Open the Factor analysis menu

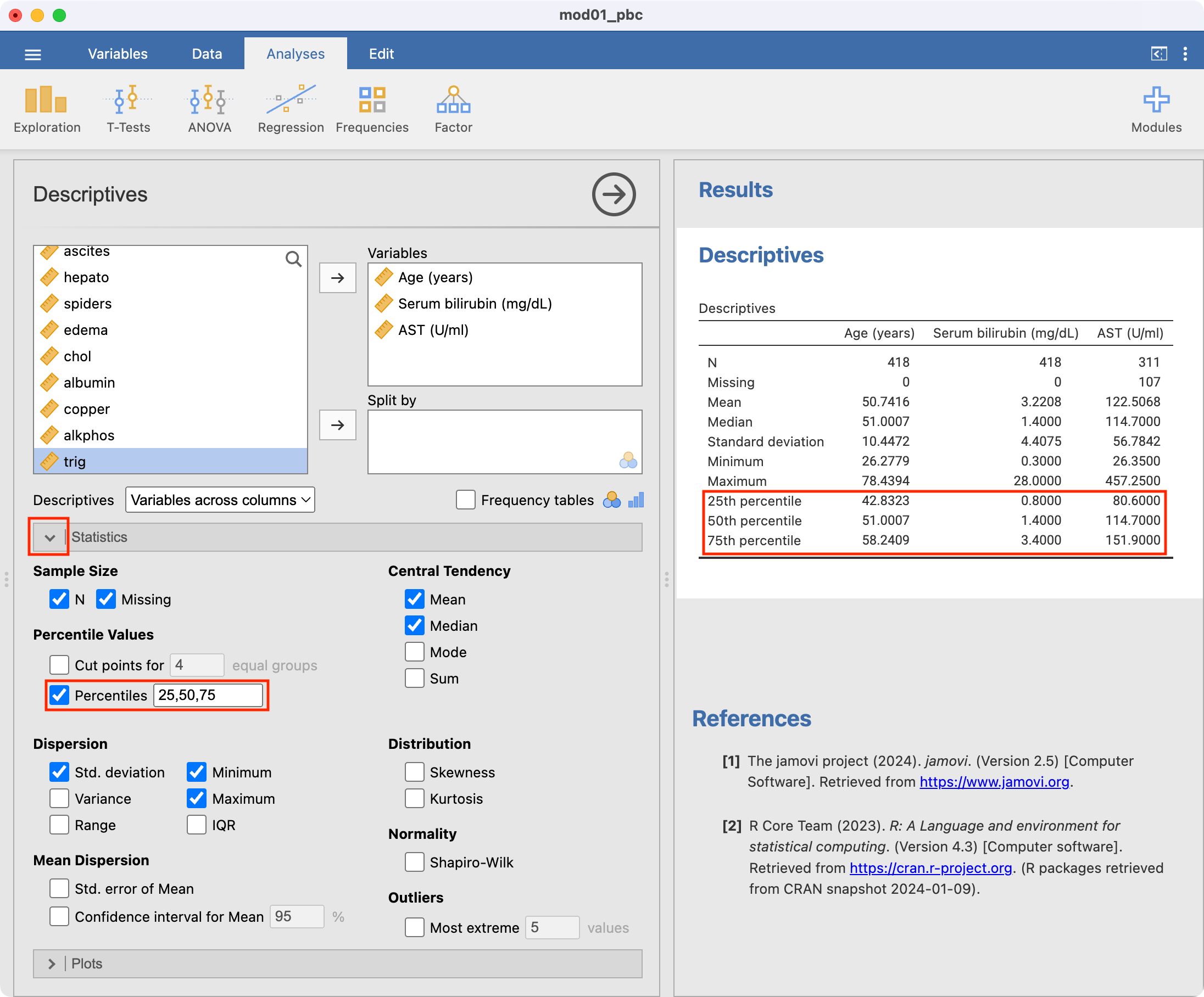point(453,109)
